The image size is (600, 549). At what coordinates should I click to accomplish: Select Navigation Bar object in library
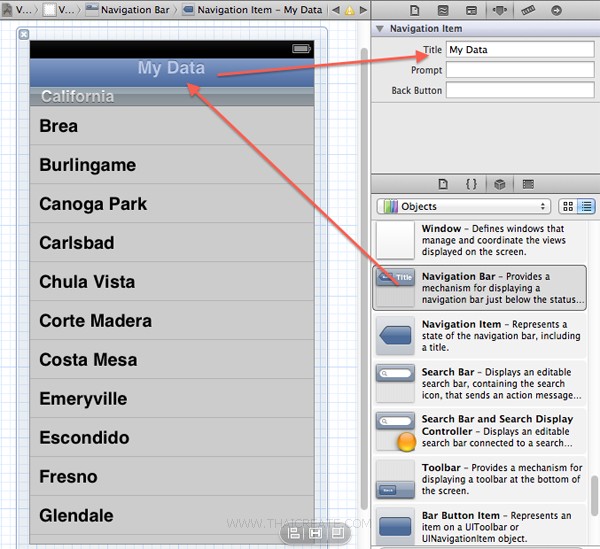pos(479,288)
